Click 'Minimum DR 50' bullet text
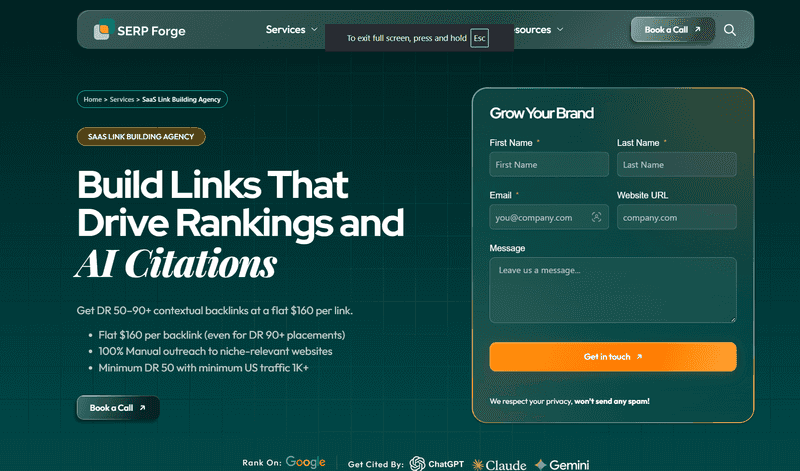 (x=204, y=367)
